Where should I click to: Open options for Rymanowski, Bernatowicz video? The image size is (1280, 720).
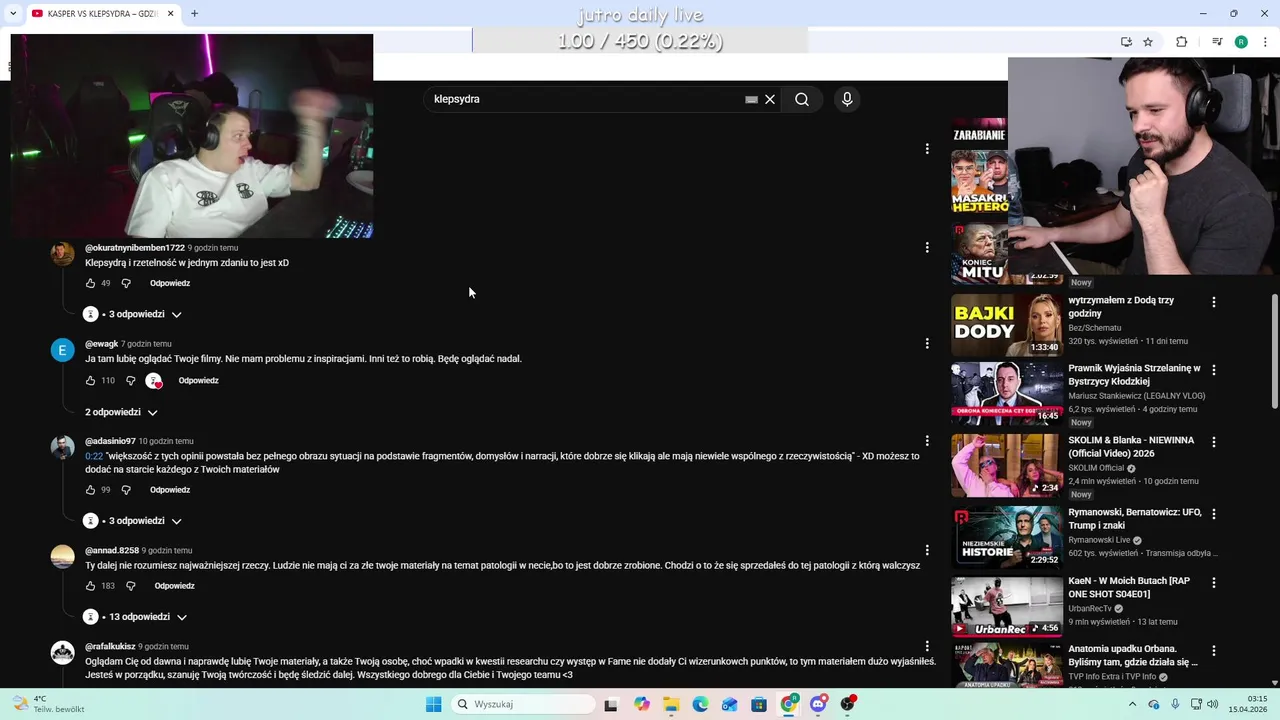click(1214, 514)
